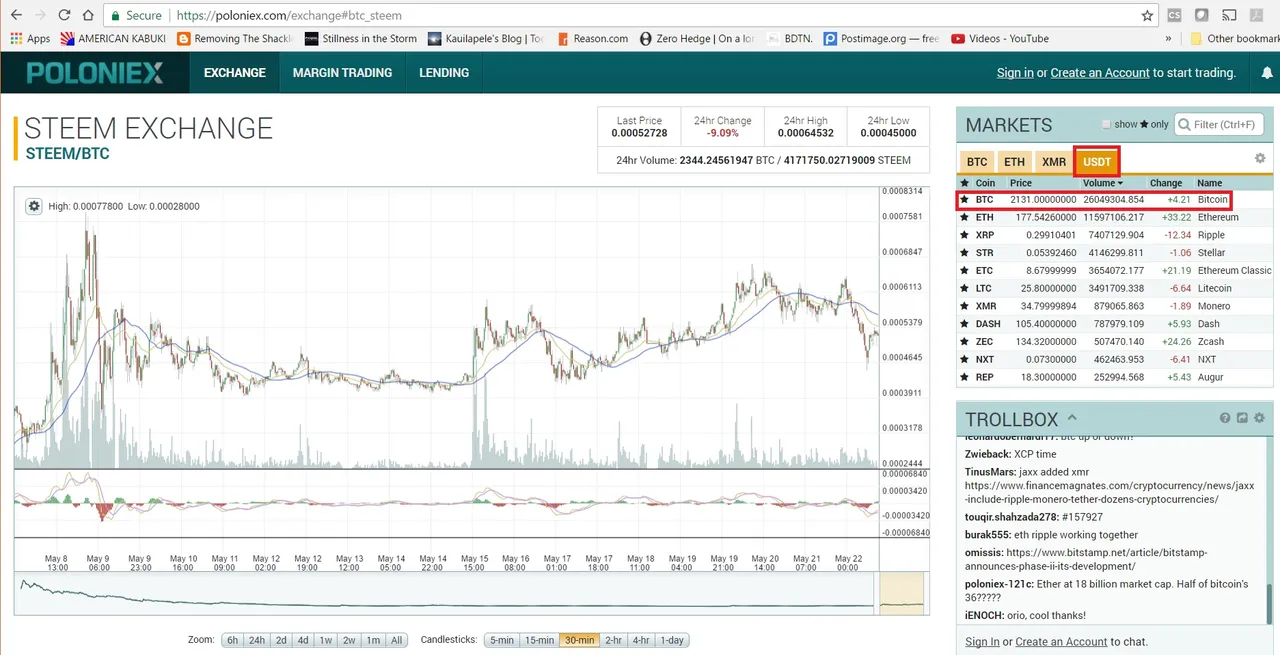The image size is (1280, 655).
Task: Open the chart settings gear icon
Action: click(34, 206)
